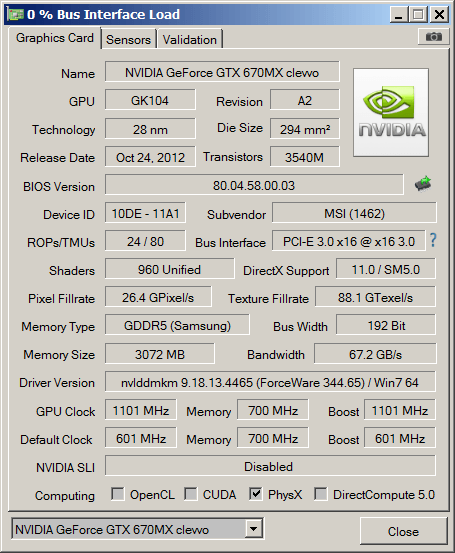Image resolution: width=455 pixels, height=553 pixels.
Task: Click the GPU Clock row Boost 1101 MHz field
Action: click(400, 409)
